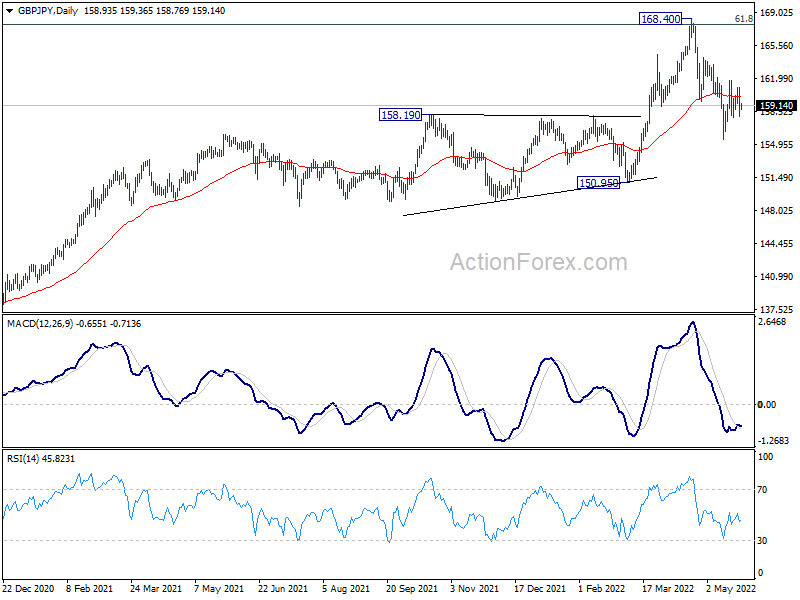The image size is (800, 600).
Task: Click the dropdown triangle beside GBPJPY,Daily
Action: click(x=9, y=11)
